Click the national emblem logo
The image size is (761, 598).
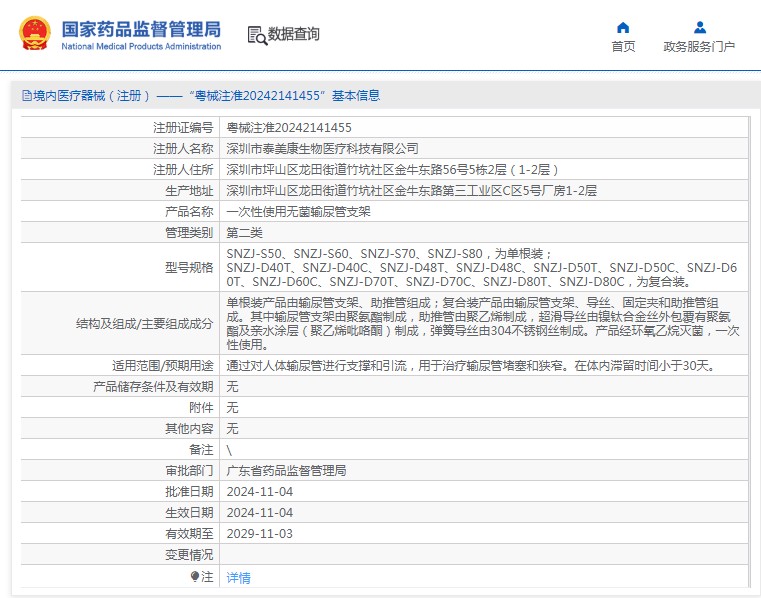(35, 33)
